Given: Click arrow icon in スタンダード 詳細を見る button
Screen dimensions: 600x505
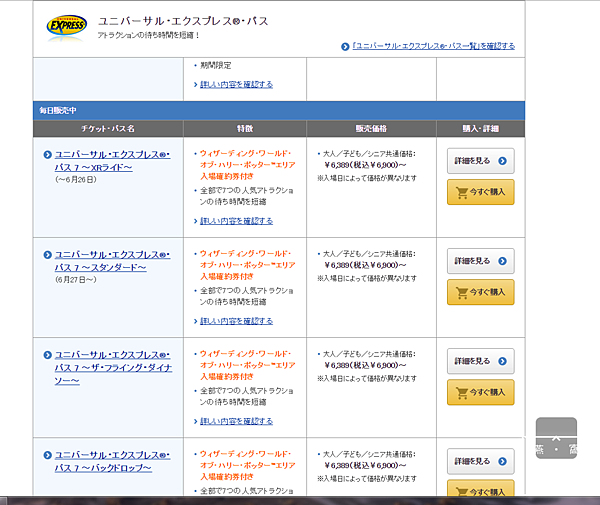Looking at the screenshot, I should [502, 261].
